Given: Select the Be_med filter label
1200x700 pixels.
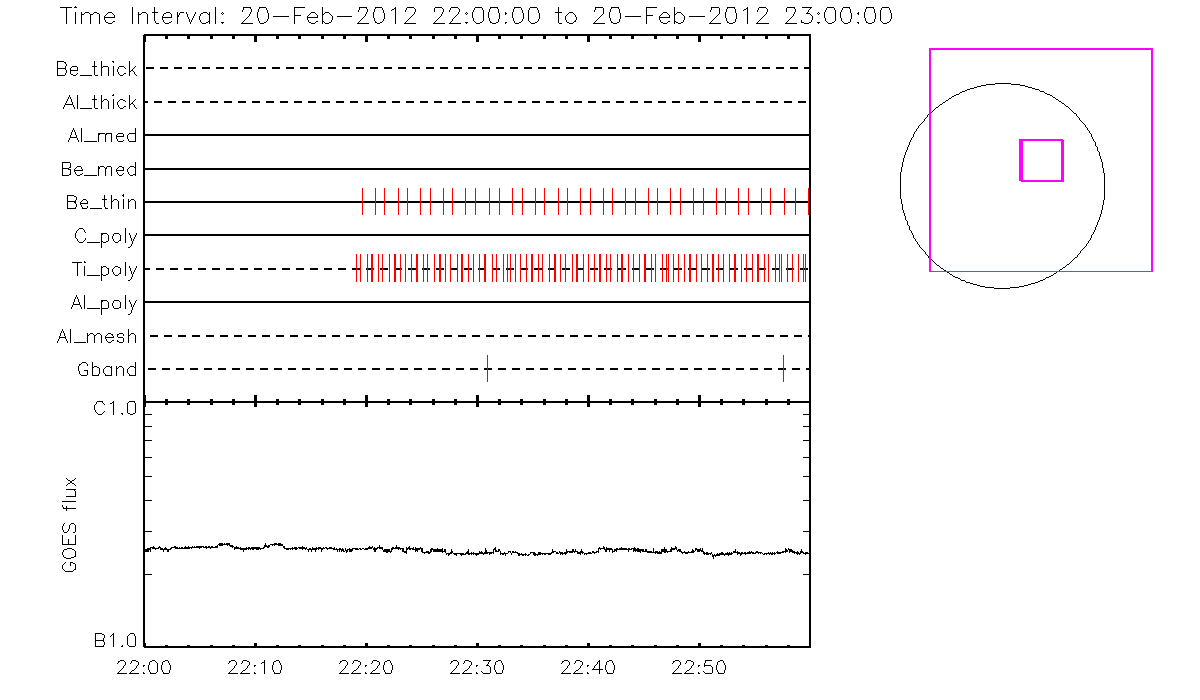Looking at the screenshot, I should pyautogui.click(x=101, y=169).
